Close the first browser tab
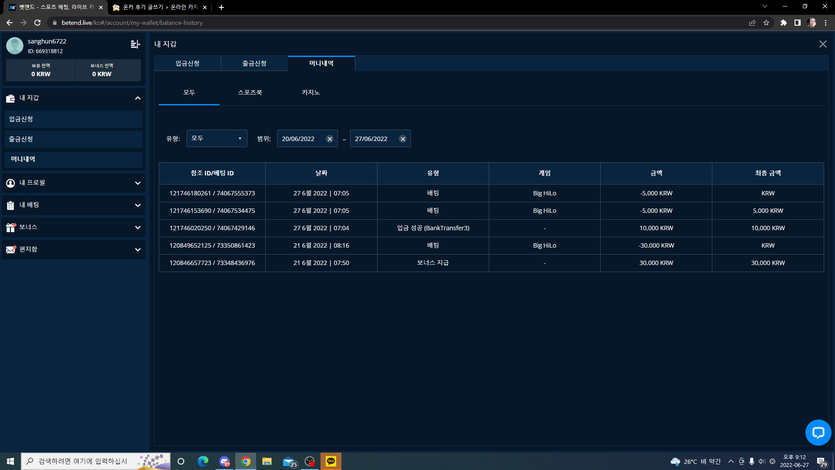 (x=101, y=7)
